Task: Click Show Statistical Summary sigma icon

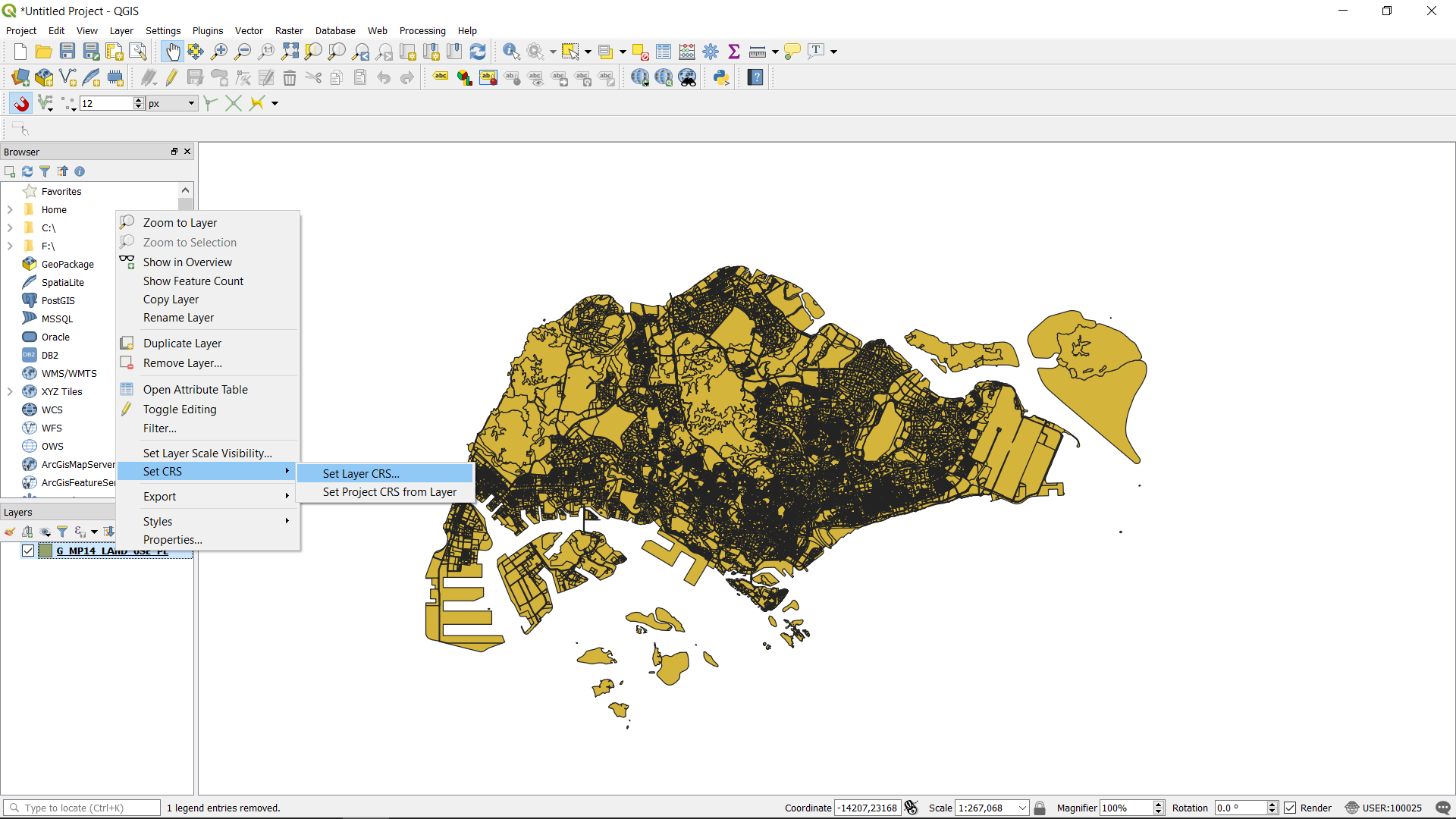Action: point(733,52)
